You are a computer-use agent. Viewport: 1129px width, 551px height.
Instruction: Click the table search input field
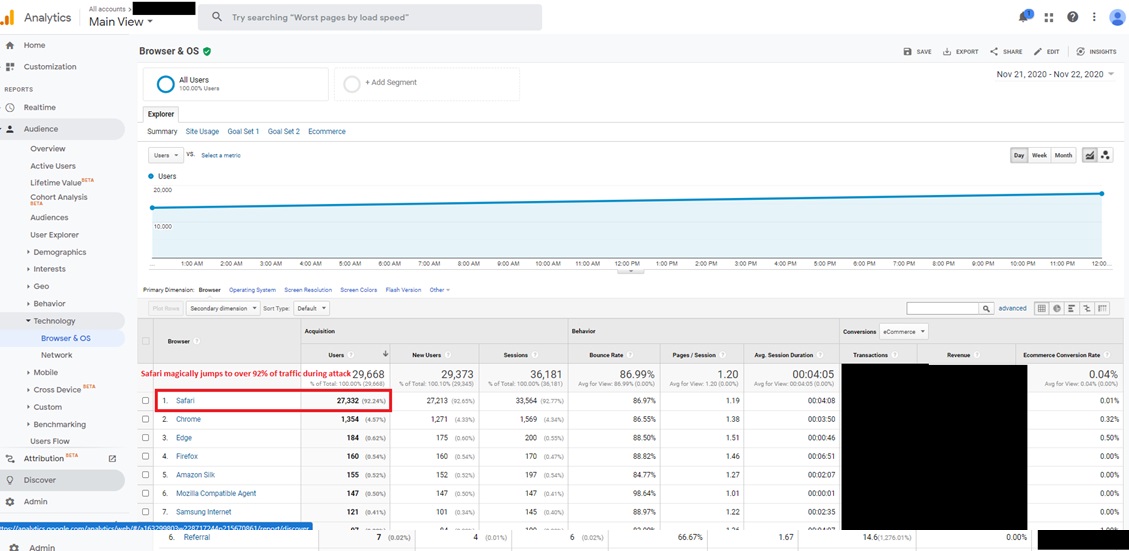[x=943, y=308]
